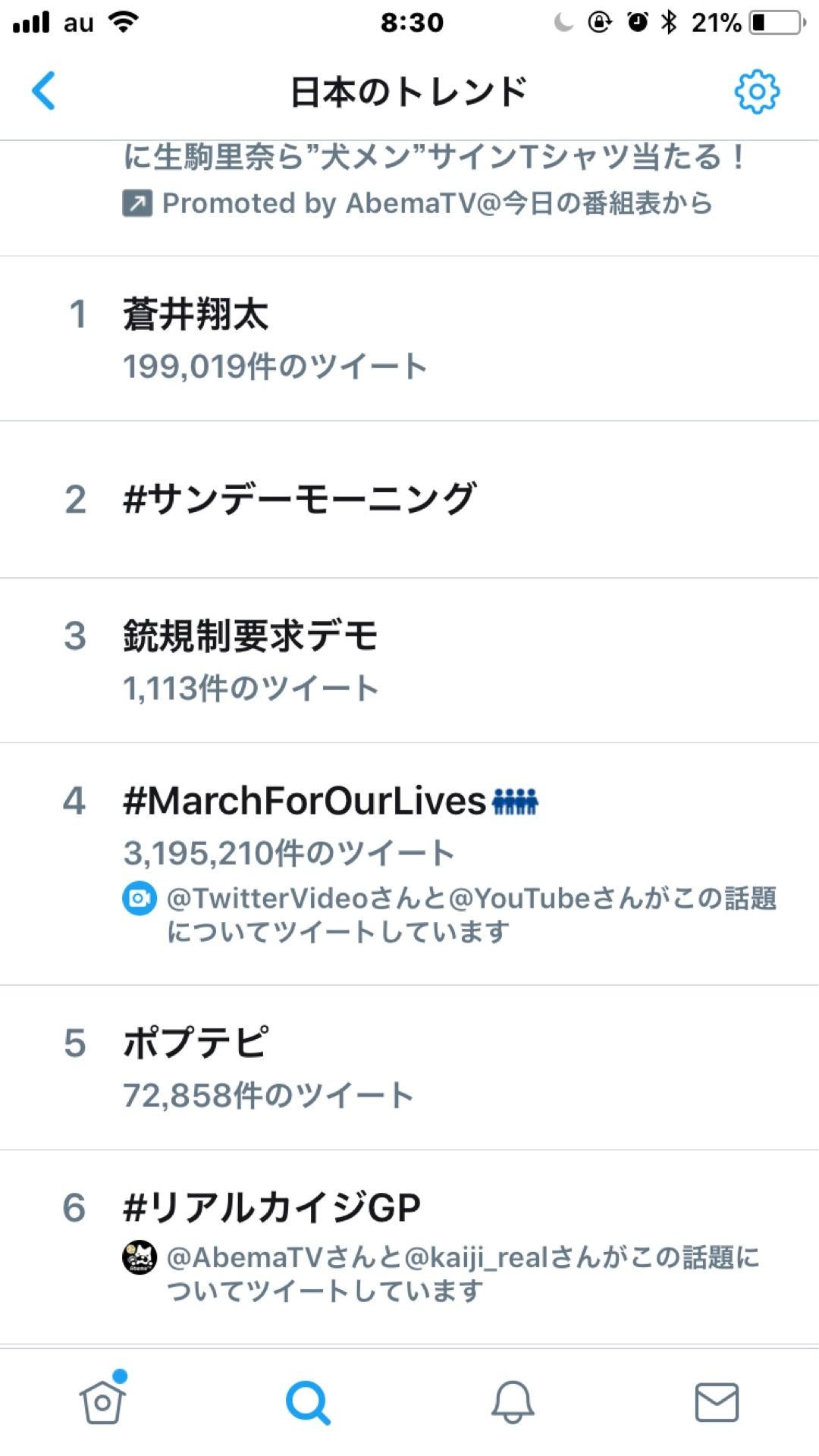The image size is (819, 1456).
Task: Tap the MarchForOurLives people emoji
Action: tap(516, 801)
